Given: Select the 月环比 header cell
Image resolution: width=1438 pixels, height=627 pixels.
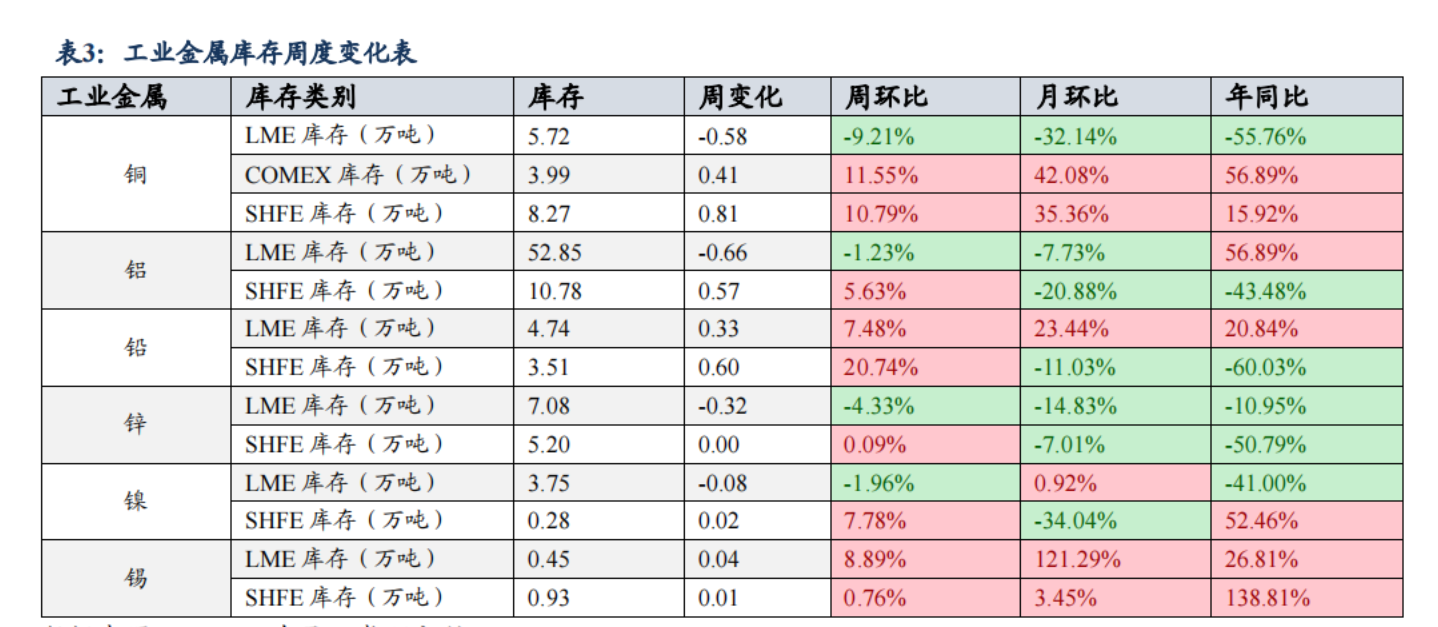Looking at the screenshot, I should point(1076,97).
